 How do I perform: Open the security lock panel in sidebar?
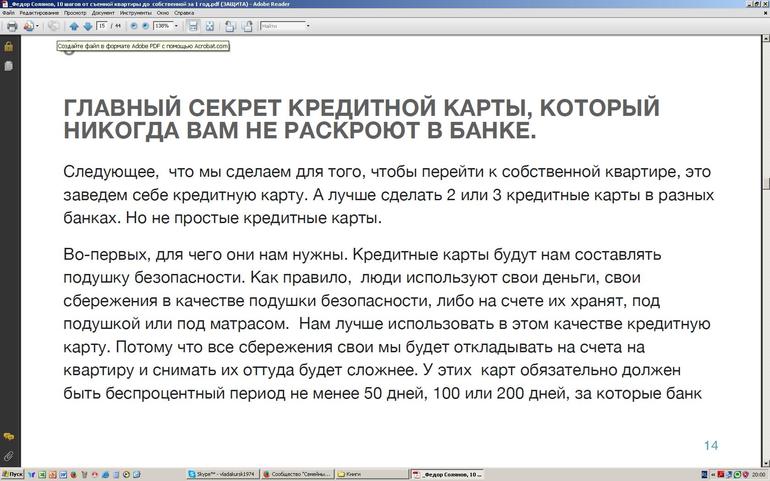point(8,46)
